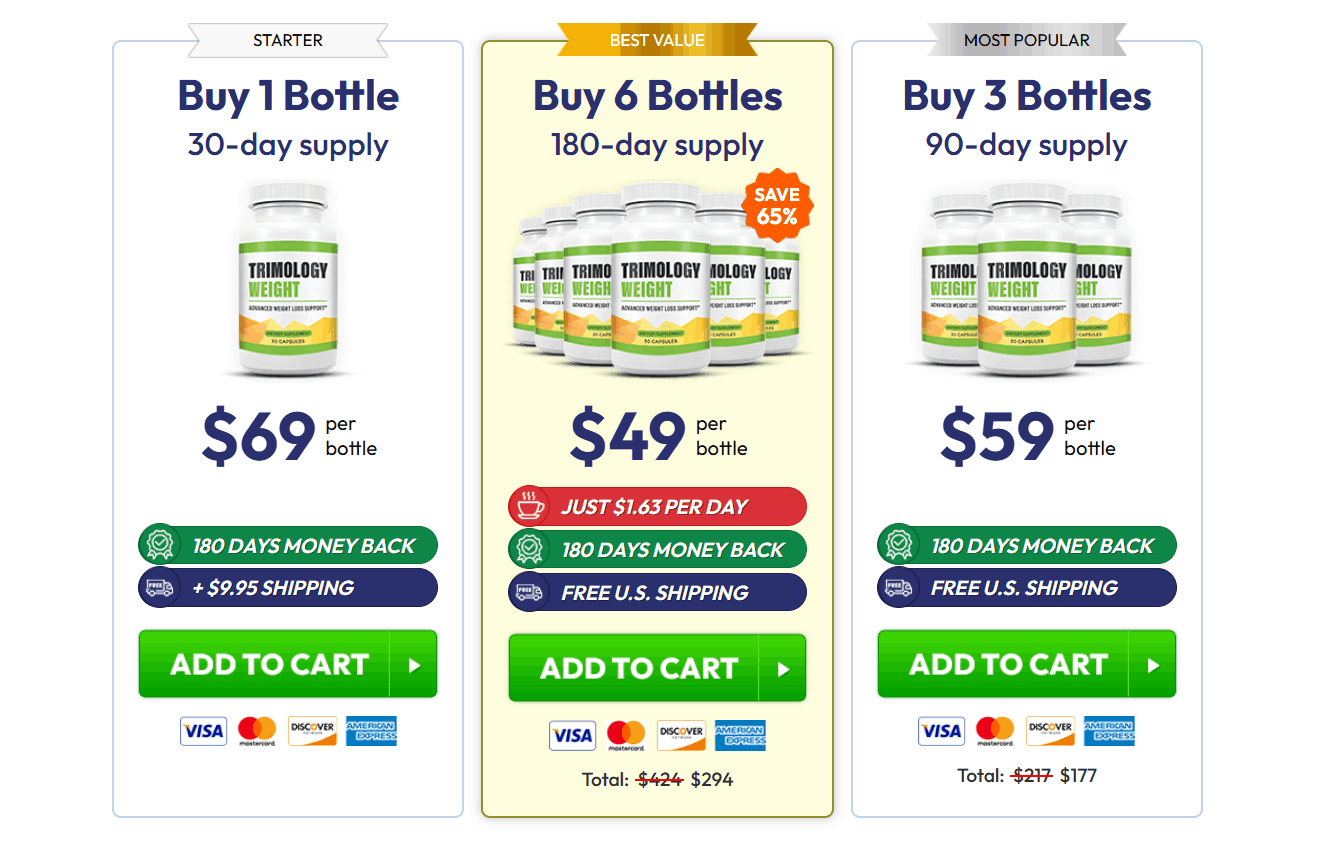Click the Save 65% orange badge
Viewport: 1321px width, 847px height.
(777, 205)
